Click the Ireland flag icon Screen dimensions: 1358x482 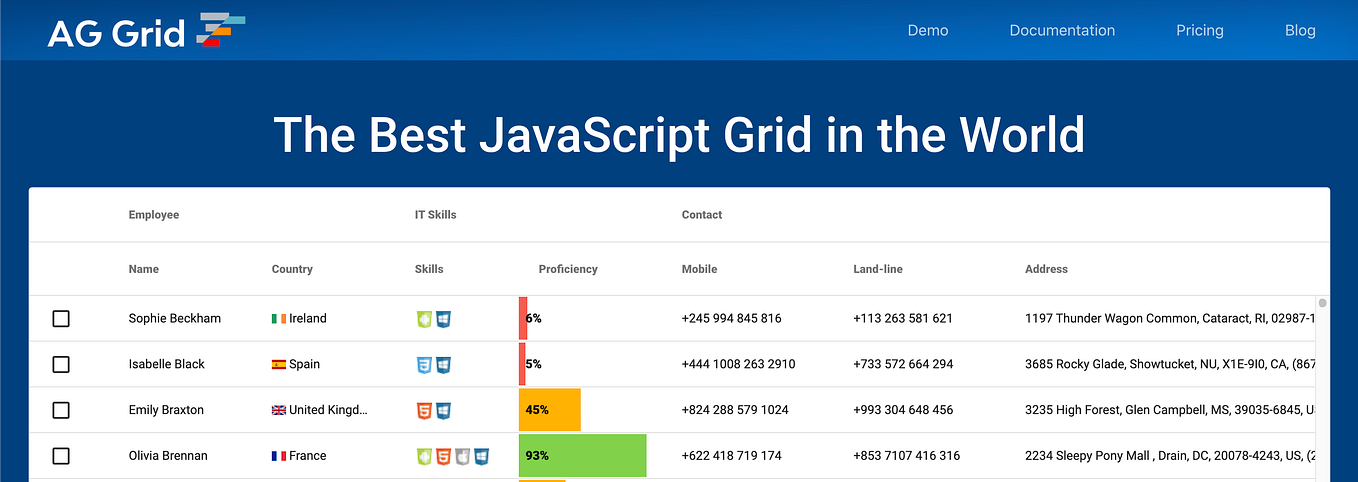tap(279, 318)
